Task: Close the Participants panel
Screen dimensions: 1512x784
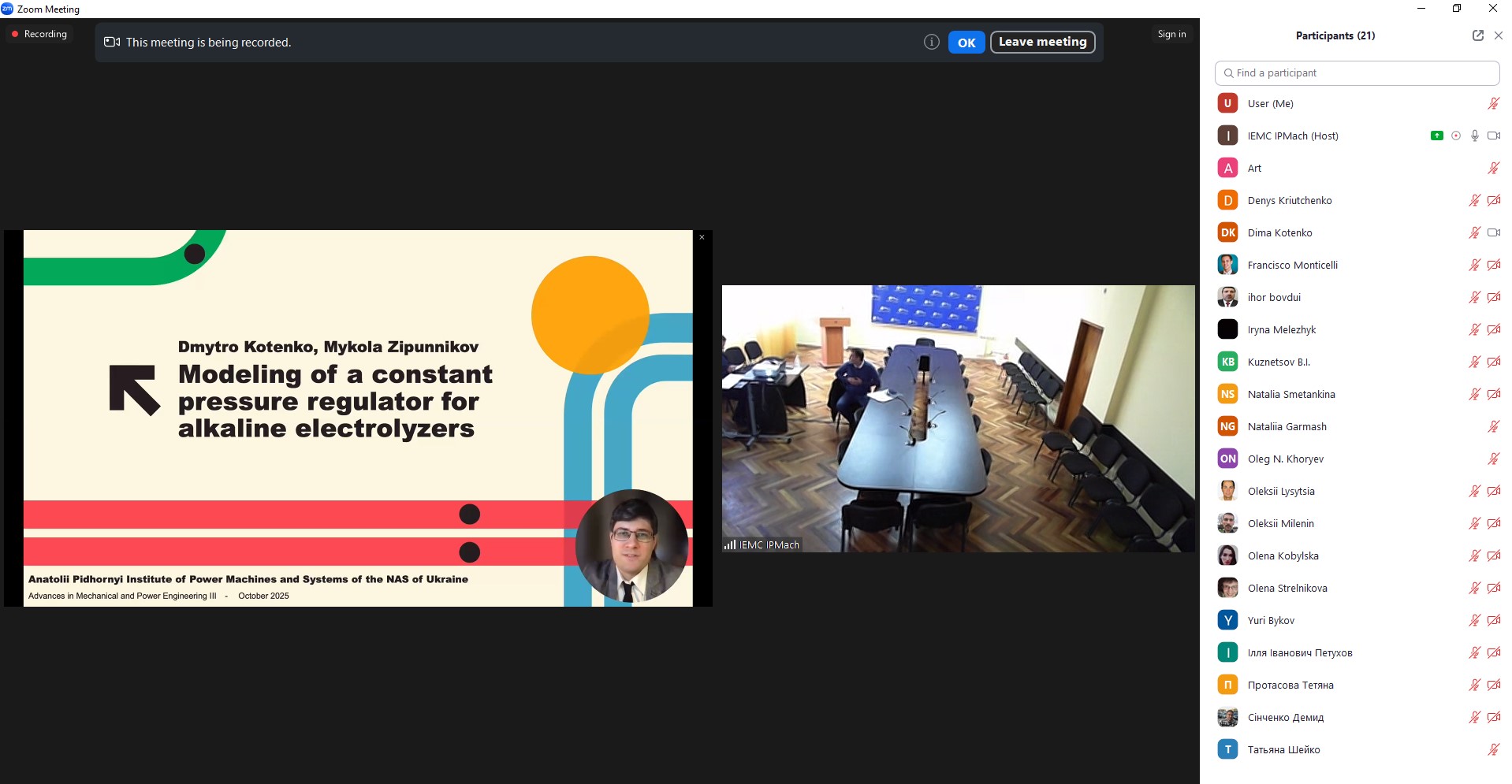Action: click(x=1499, y=35)
